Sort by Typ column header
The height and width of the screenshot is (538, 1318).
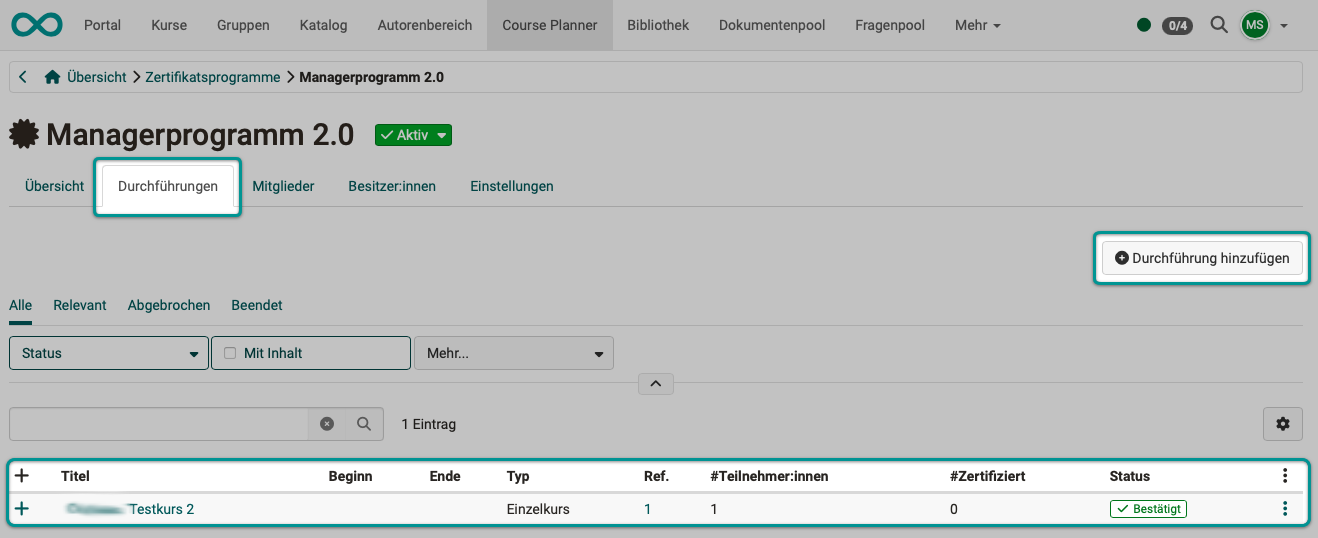pos(518,476)
